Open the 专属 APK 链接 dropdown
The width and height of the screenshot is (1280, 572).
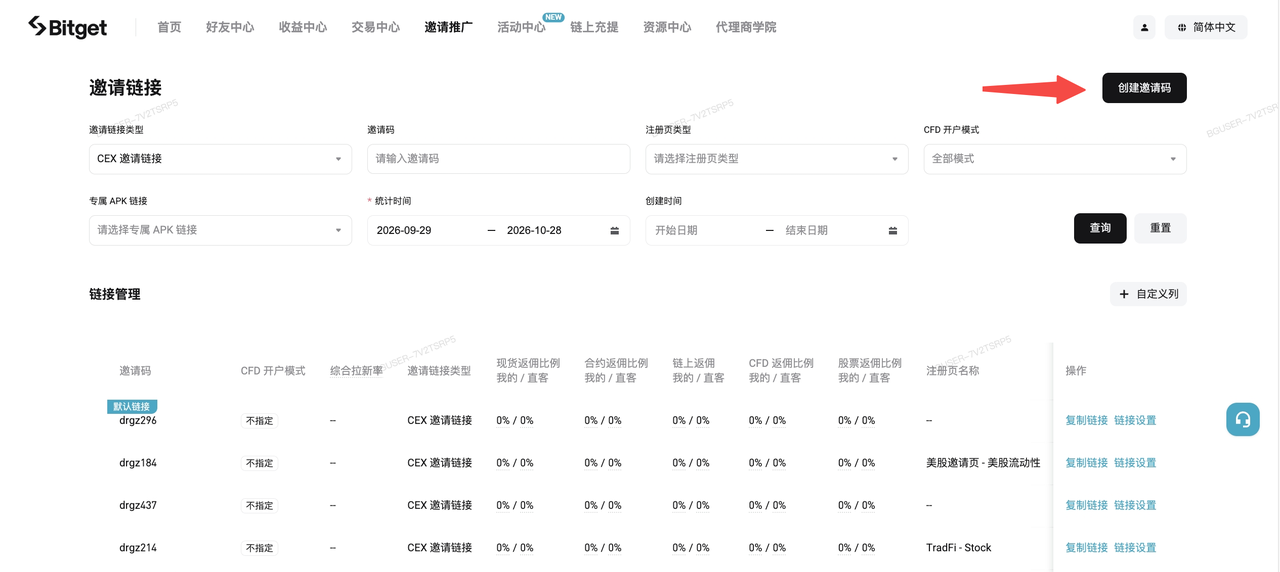[x=220, y=230]
